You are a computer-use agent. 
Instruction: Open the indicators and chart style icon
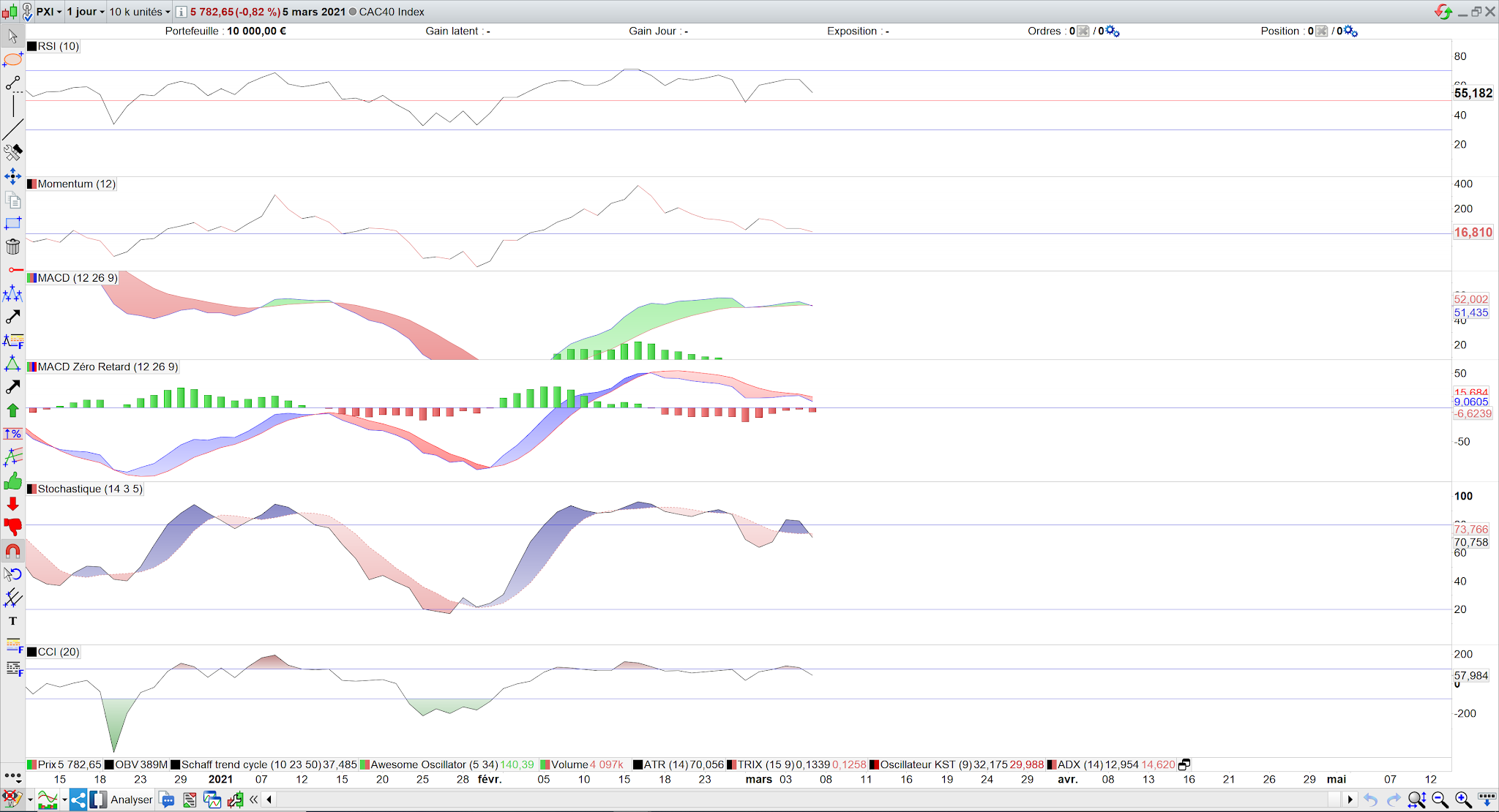[48, 800]
